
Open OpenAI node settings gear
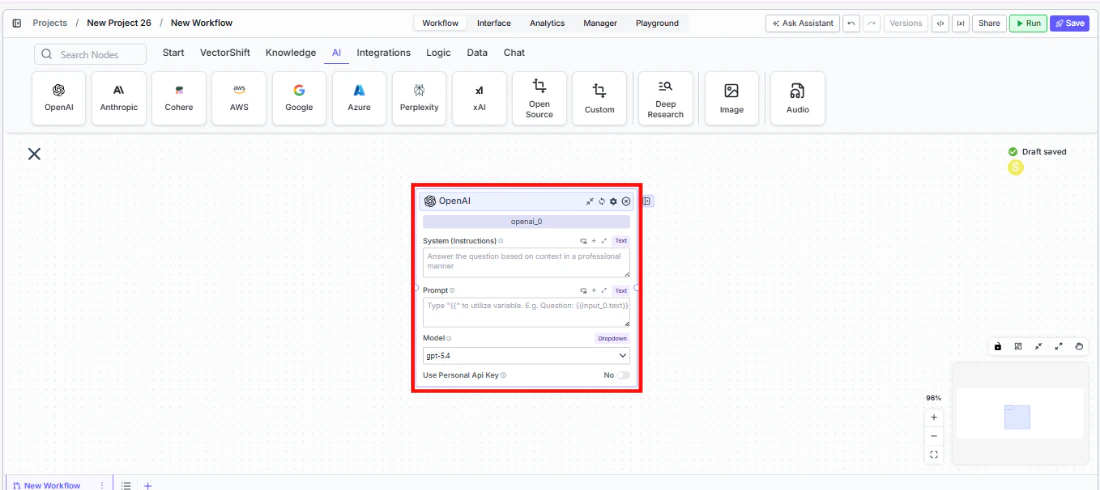coord(613,201)
